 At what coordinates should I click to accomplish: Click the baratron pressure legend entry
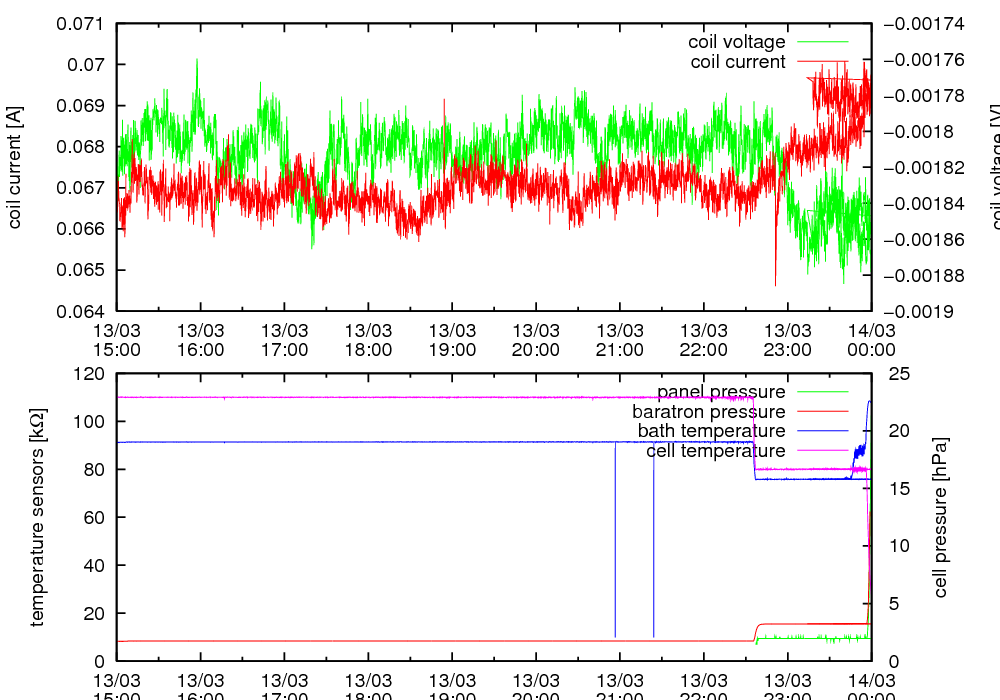tap(708, 411)
